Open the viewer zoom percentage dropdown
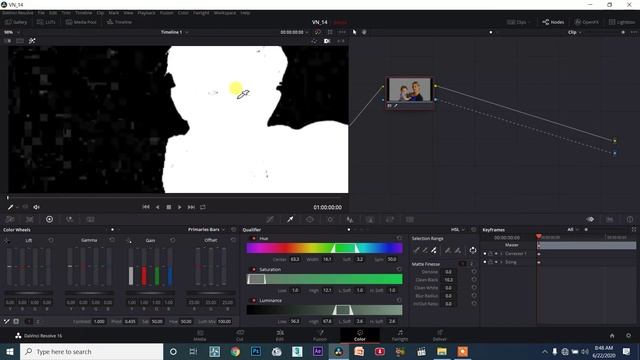The width and height of the screenshot is (640, 360). point(11,32)
